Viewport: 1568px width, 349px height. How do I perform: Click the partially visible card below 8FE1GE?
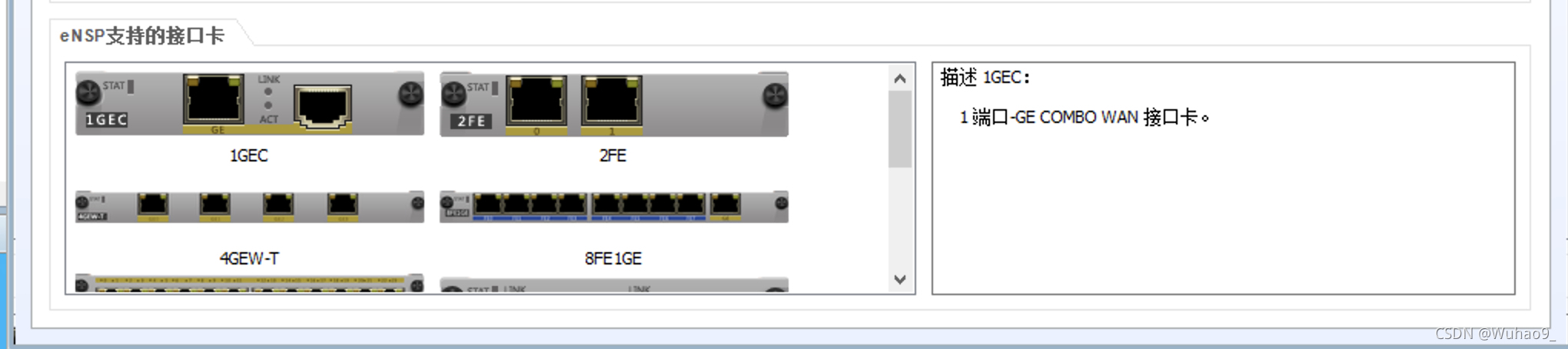coord(614,285)
